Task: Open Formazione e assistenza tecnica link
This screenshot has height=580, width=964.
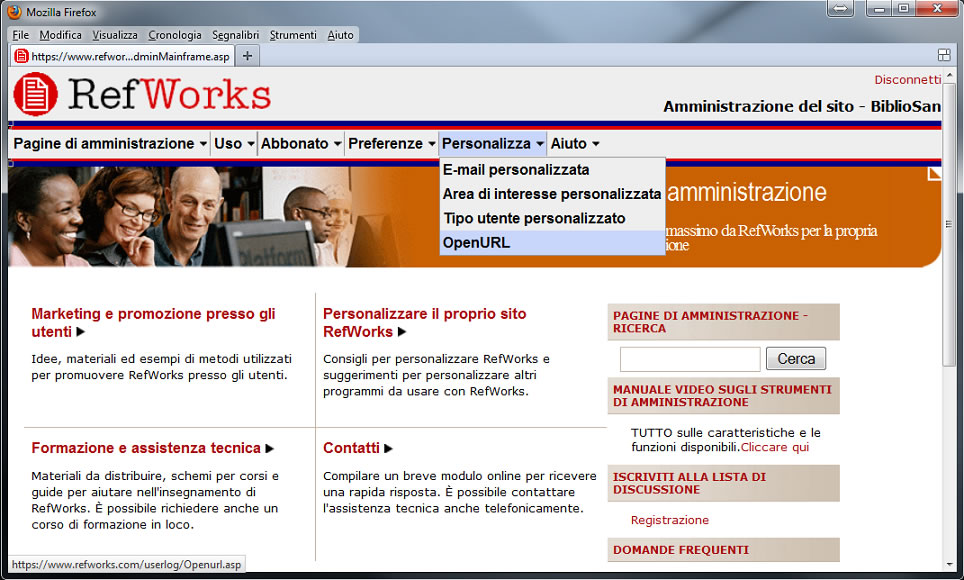Action: coord(146,448)
